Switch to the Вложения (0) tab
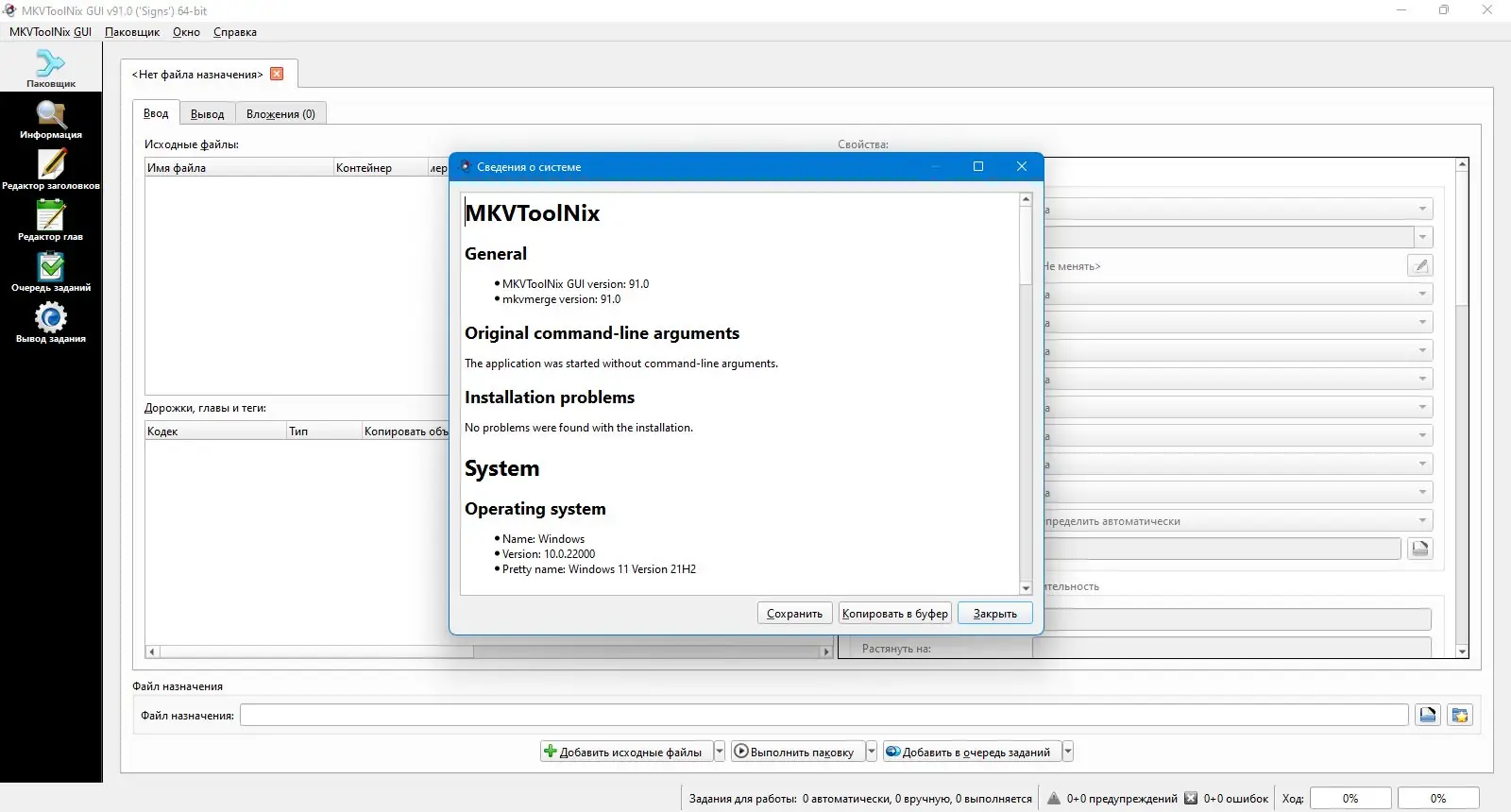The image size is (1511, 812). [x=280, y=114]
